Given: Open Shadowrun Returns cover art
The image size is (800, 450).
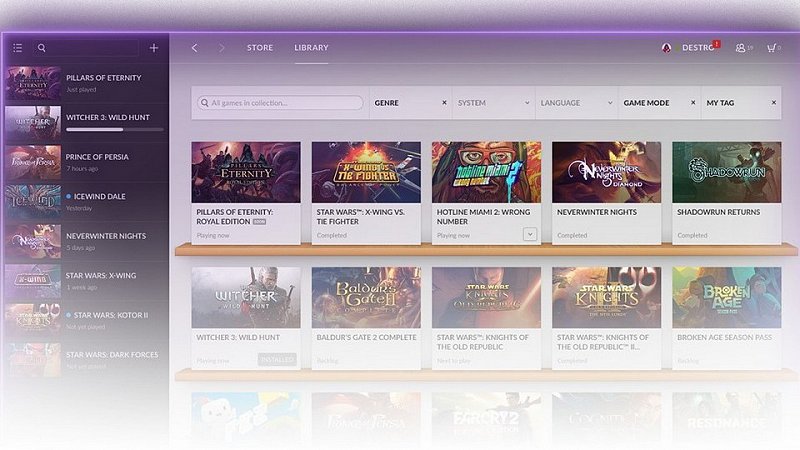Looking at the screenshot, I should [727, 172].
